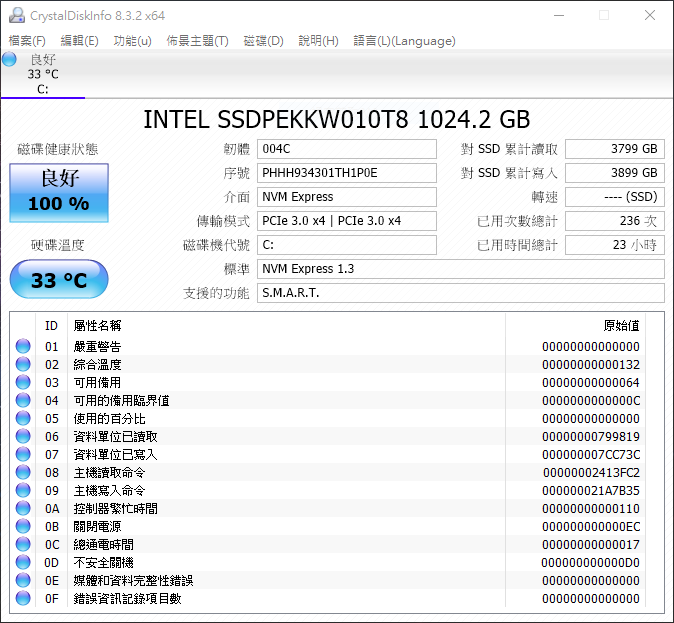Click the serial number field PHHH934301TH1P0E
Screen dimensions: 674x623
click(x=347, y=173)
